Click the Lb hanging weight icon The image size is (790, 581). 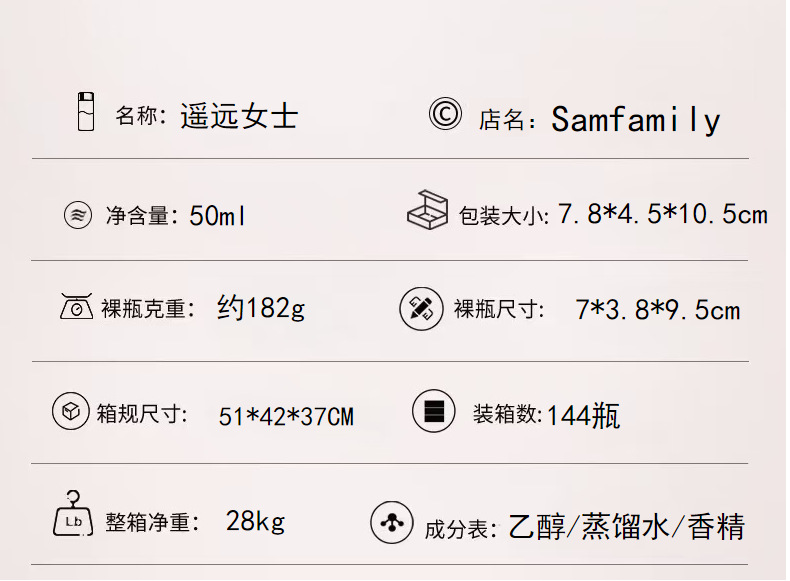click(72, 515)
